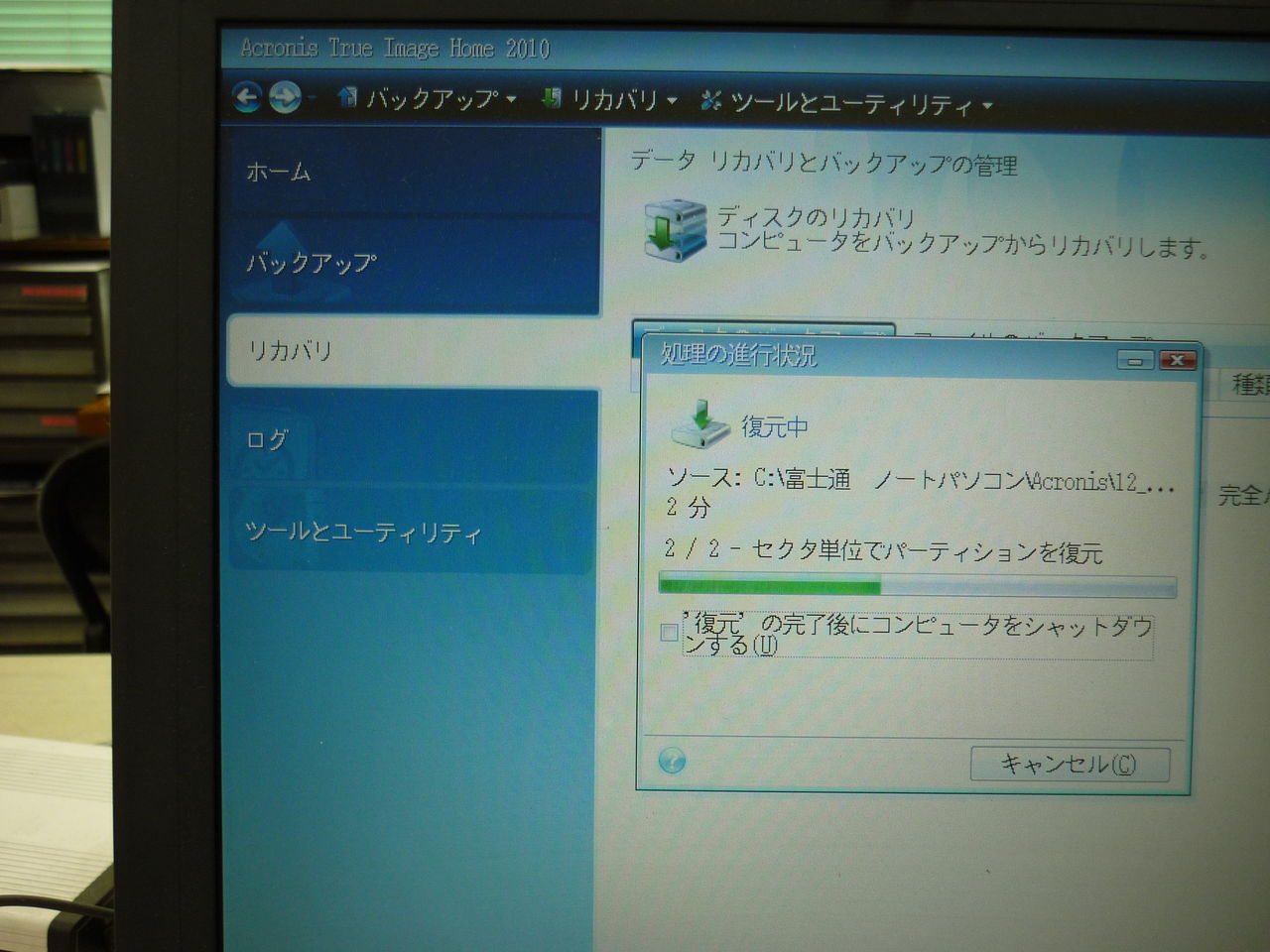The image size is (1270, 952).
Task: Expand the バックアップ menu dropdown arrow
Action: [x=511, y=99]
